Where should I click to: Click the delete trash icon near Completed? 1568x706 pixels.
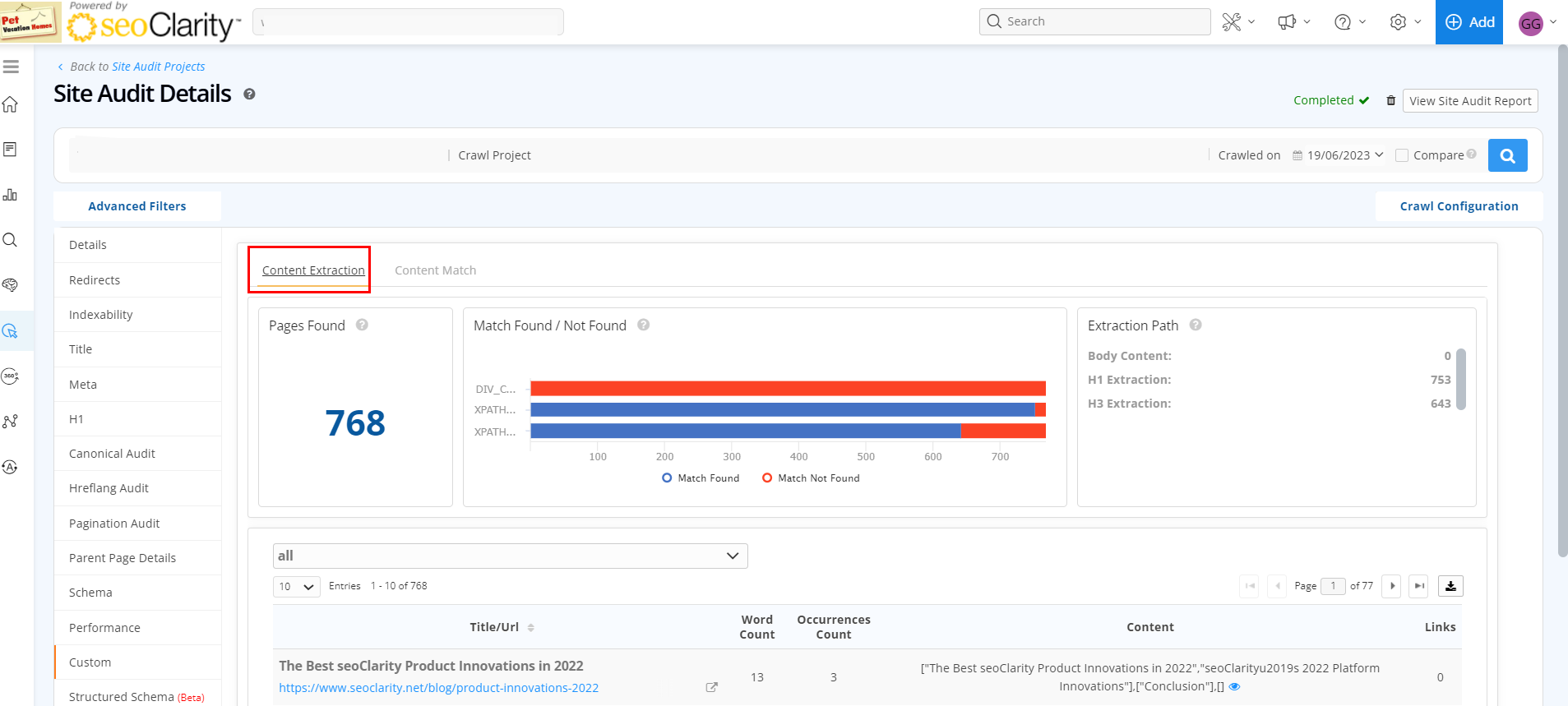click(x=1390, y=100)
